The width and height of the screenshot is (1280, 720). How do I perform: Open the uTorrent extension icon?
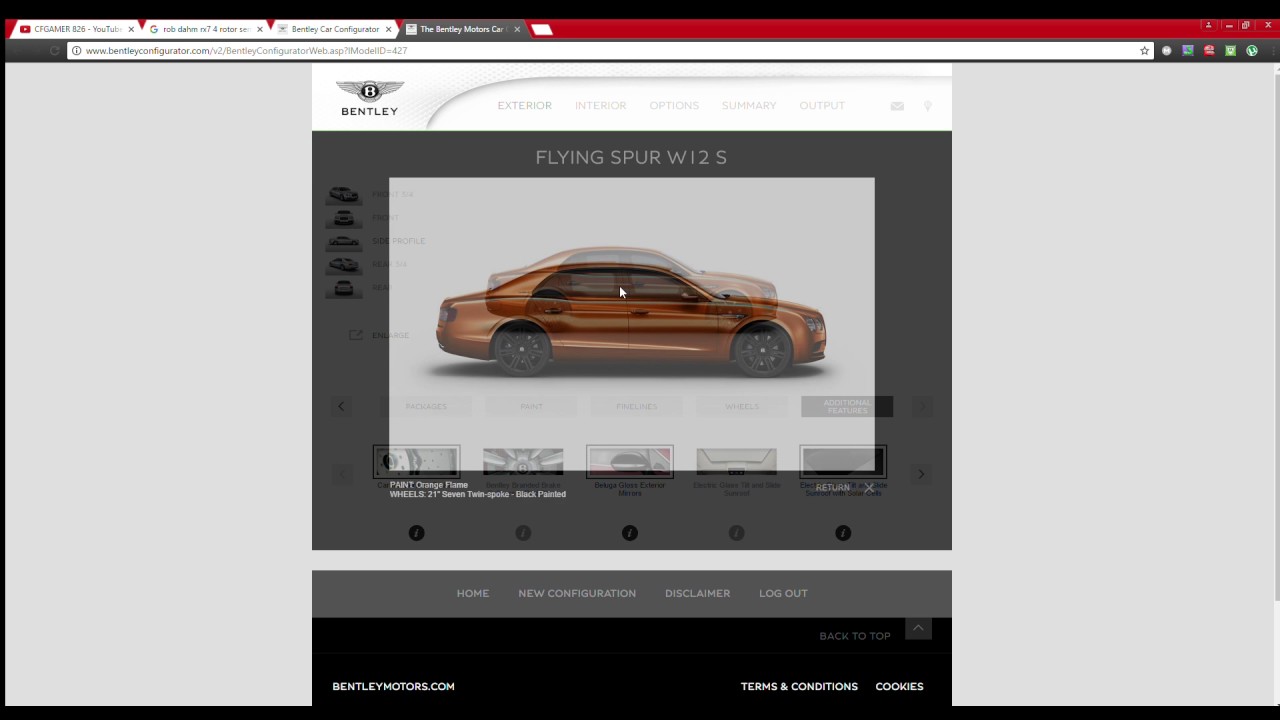point(1251,51)
